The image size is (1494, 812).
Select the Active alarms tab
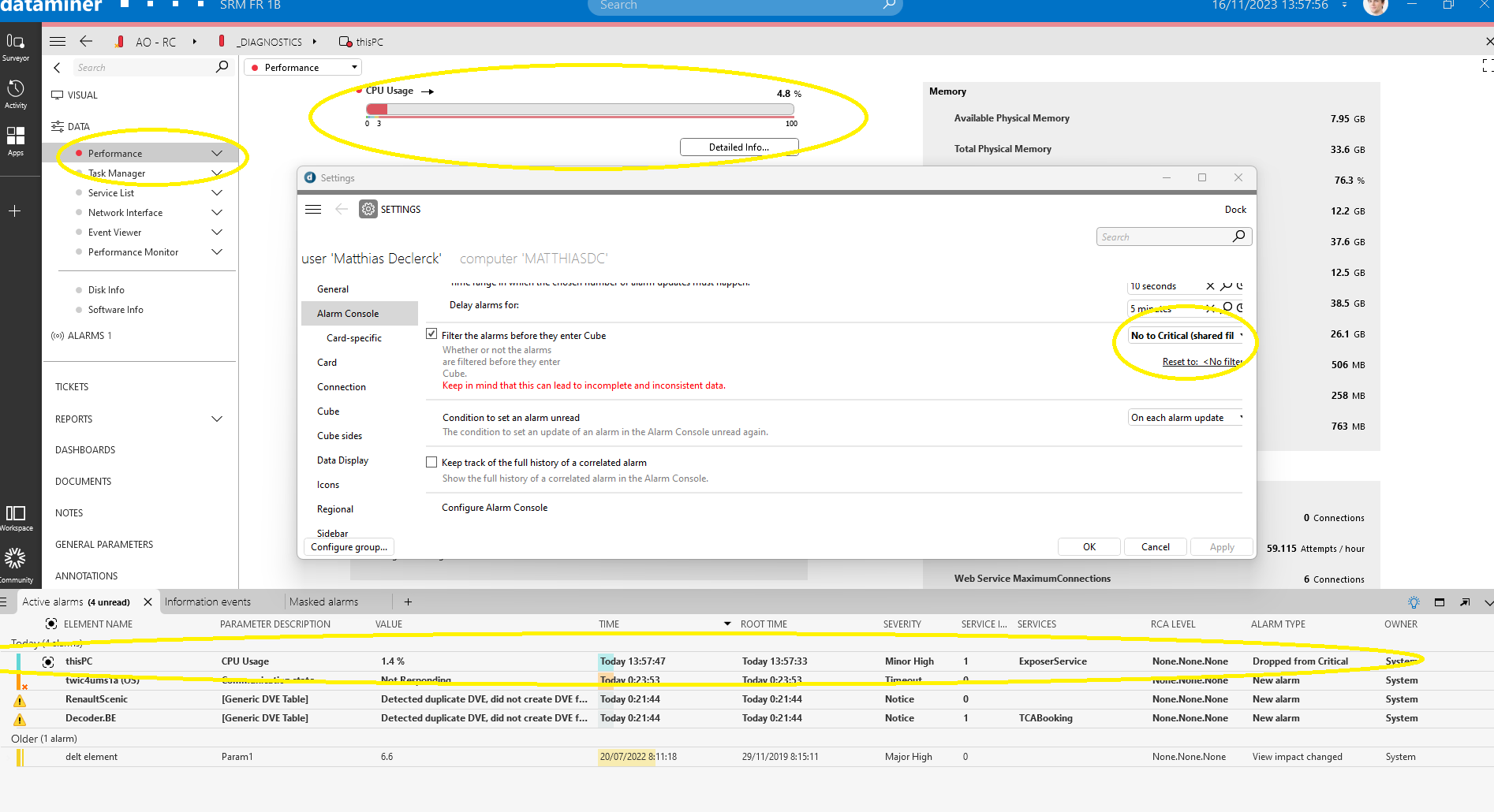[76, 602]
